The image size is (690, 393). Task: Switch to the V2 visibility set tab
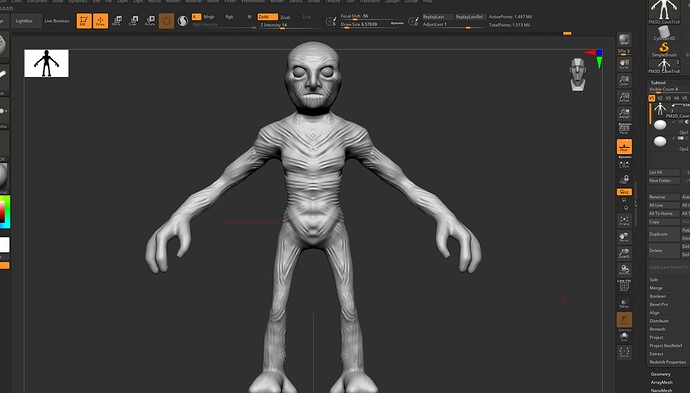coord(660,98)
